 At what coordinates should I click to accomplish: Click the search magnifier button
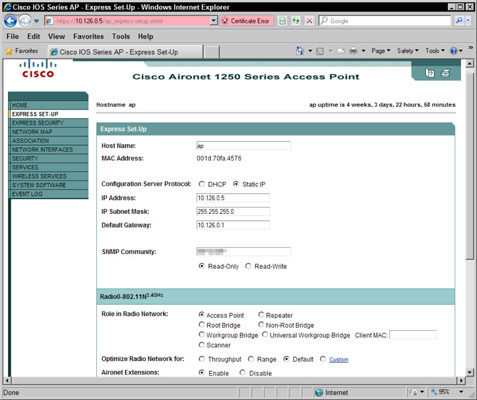pyautogui.click(x=459, y=21)
